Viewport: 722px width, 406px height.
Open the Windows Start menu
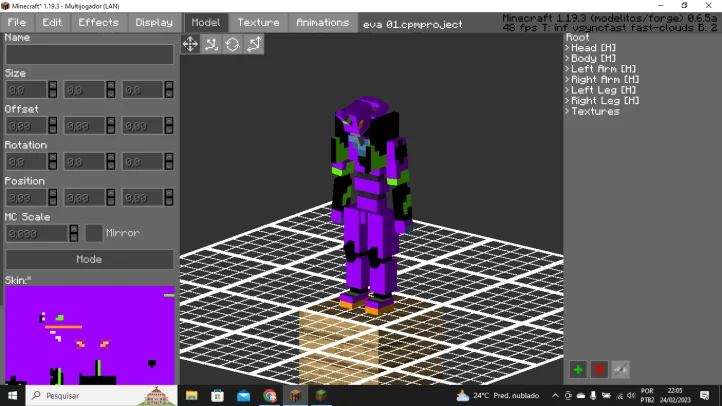(x=12, y=395)
